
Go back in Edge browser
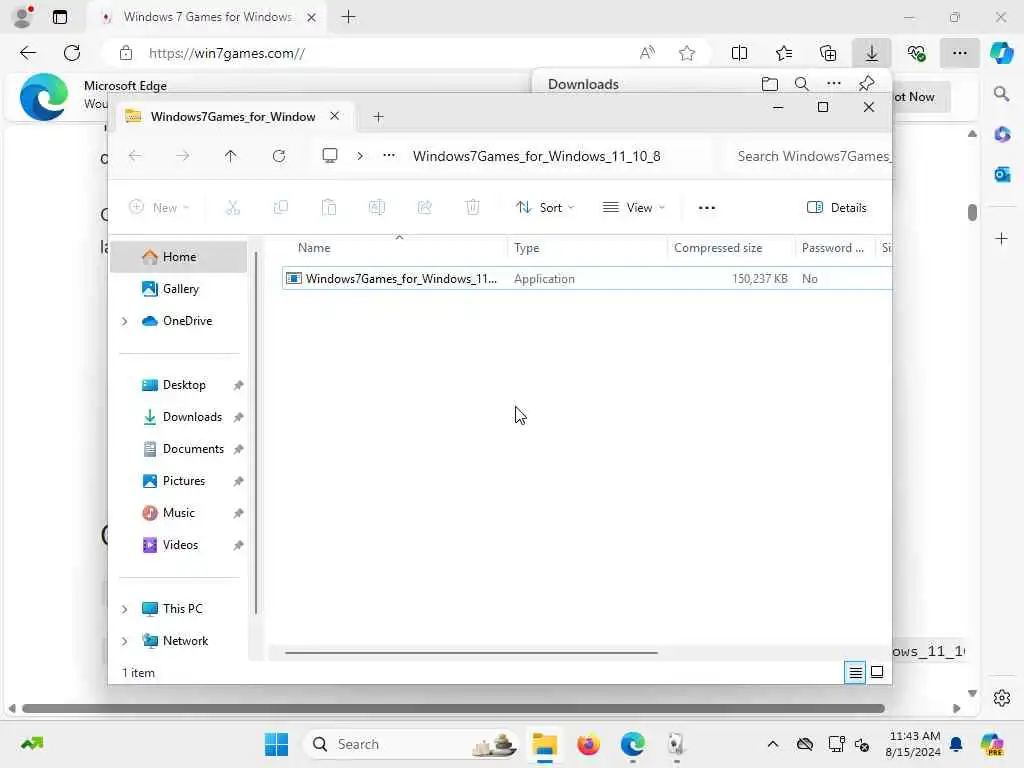(x=28, y=53)
